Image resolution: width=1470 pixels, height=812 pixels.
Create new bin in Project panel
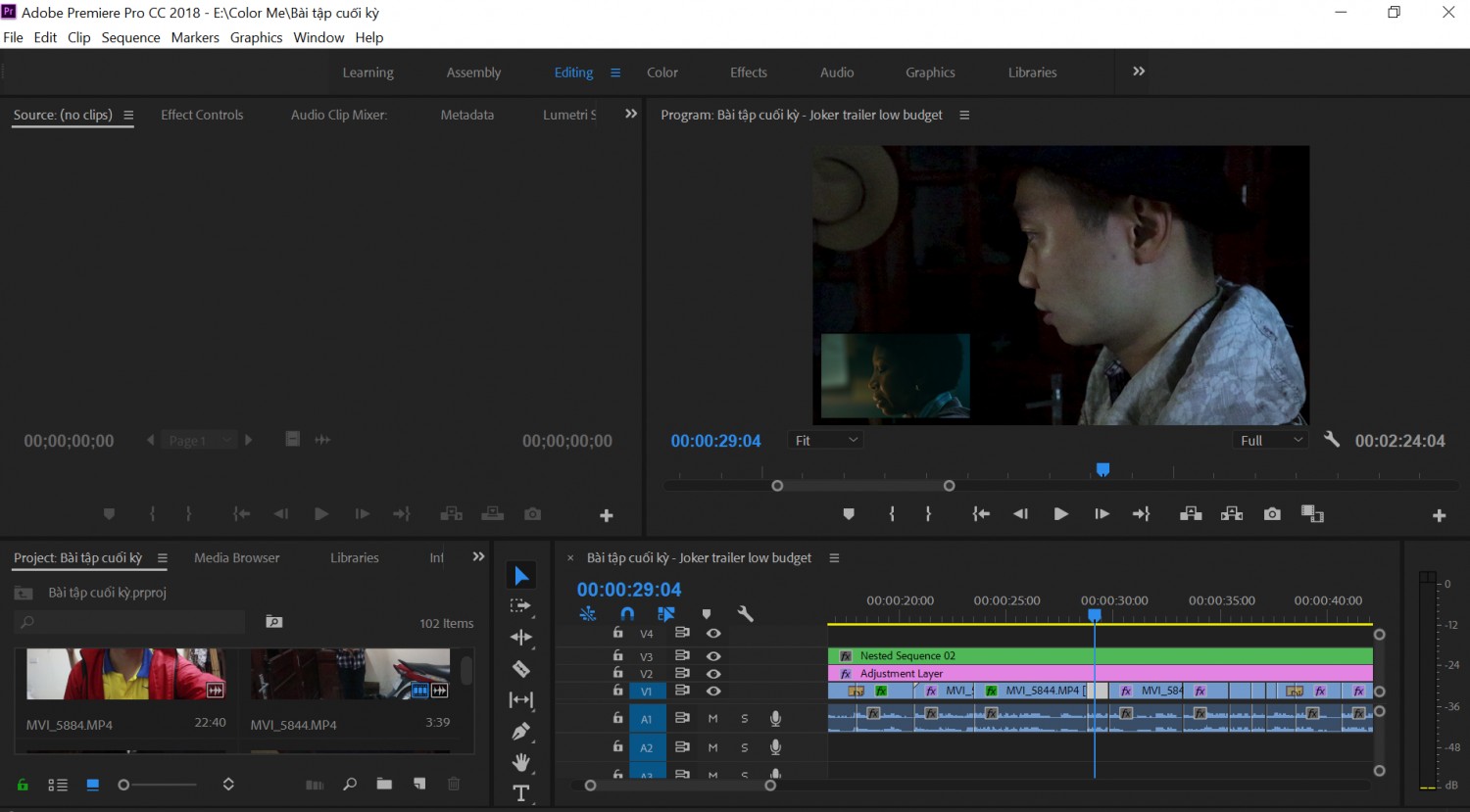click(384, 785)
